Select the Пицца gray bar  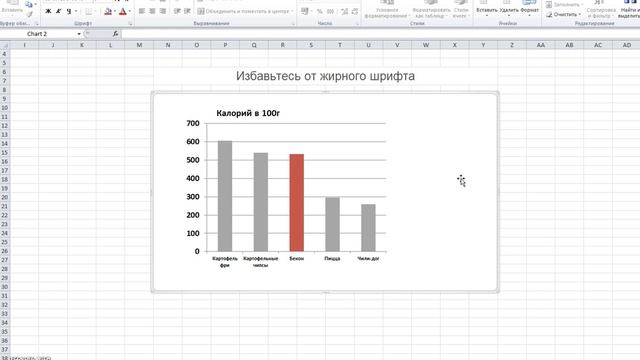point(333,224)
